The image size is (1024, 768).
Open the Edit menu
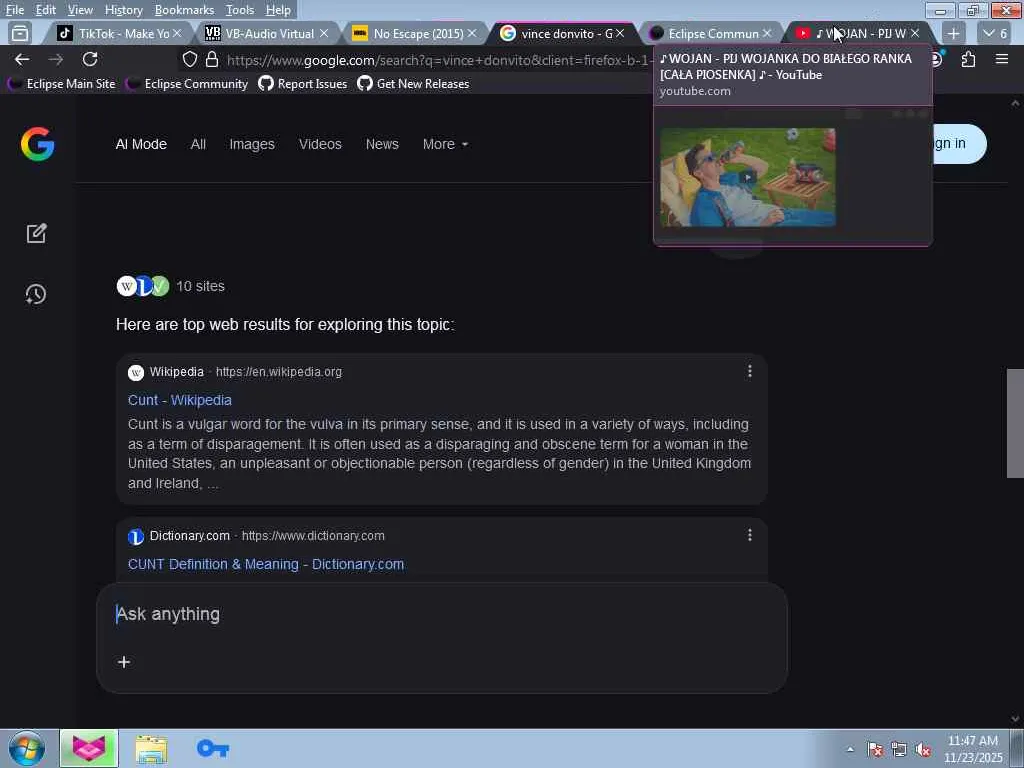pos(46,10)
